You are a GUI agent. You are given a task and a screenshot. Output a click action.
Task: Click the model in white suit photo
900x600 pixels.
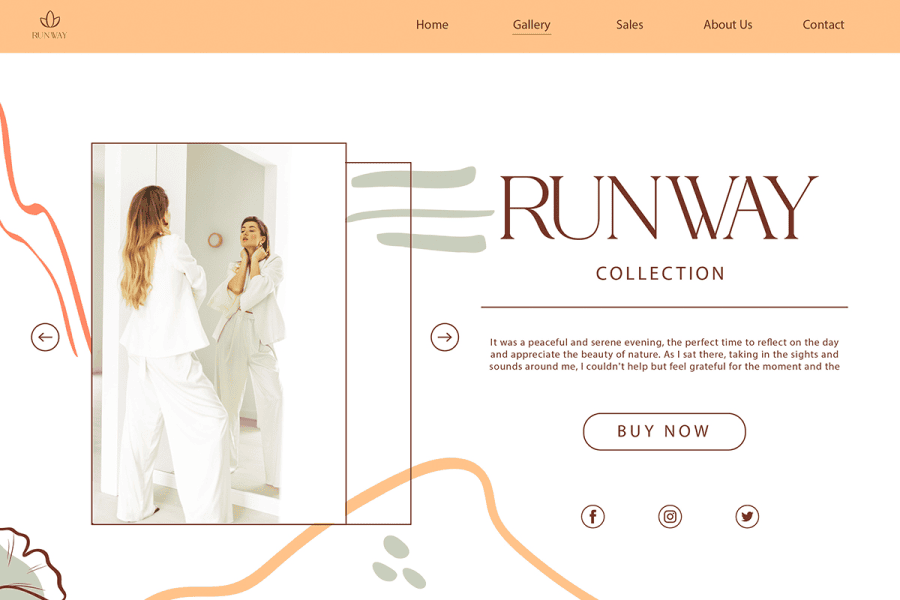tap(218, 333)
